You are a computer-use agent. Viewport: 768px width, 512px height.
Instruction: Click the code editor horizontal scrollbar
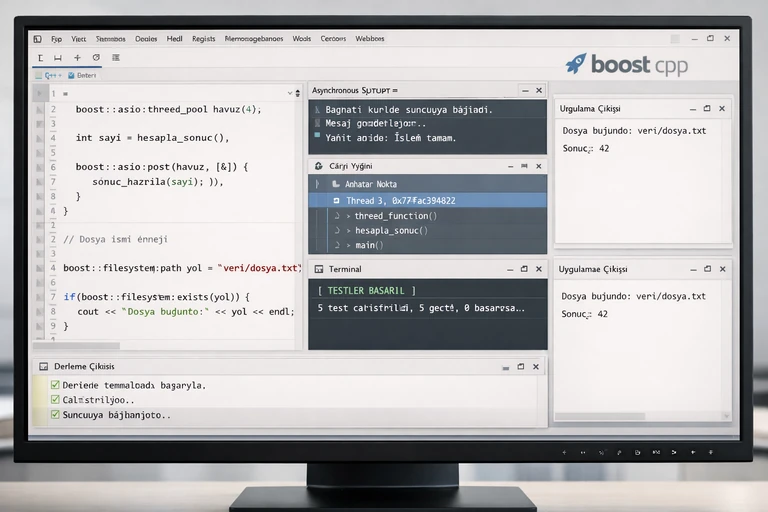[76, 346]
